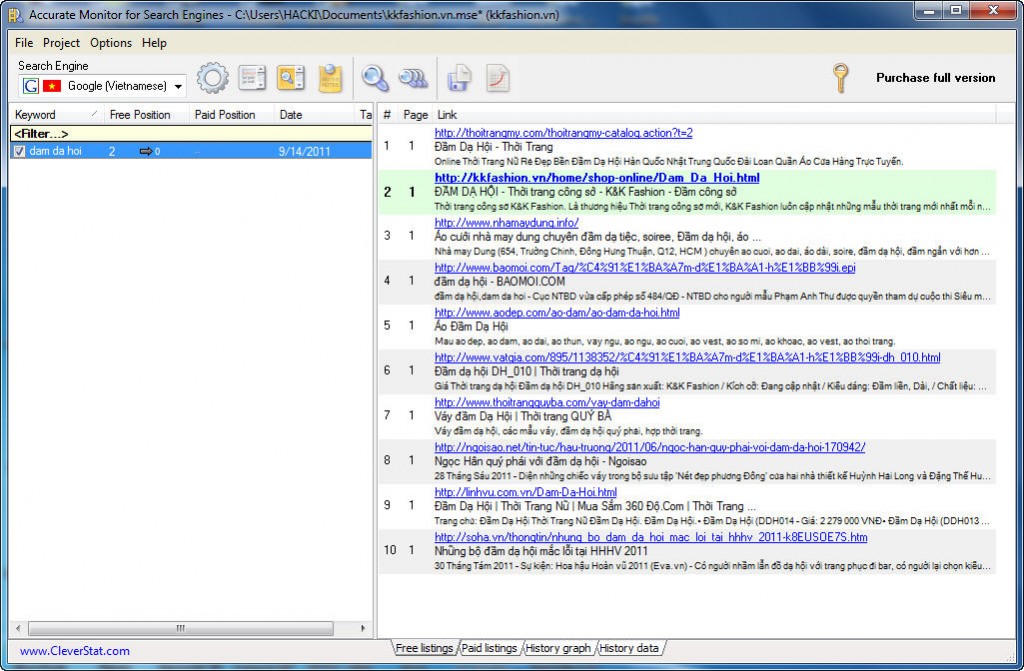The height and width of the screenshot is (671, 1024).
Task: Switch to the Paid listings tab
Action: coord(488,649)
